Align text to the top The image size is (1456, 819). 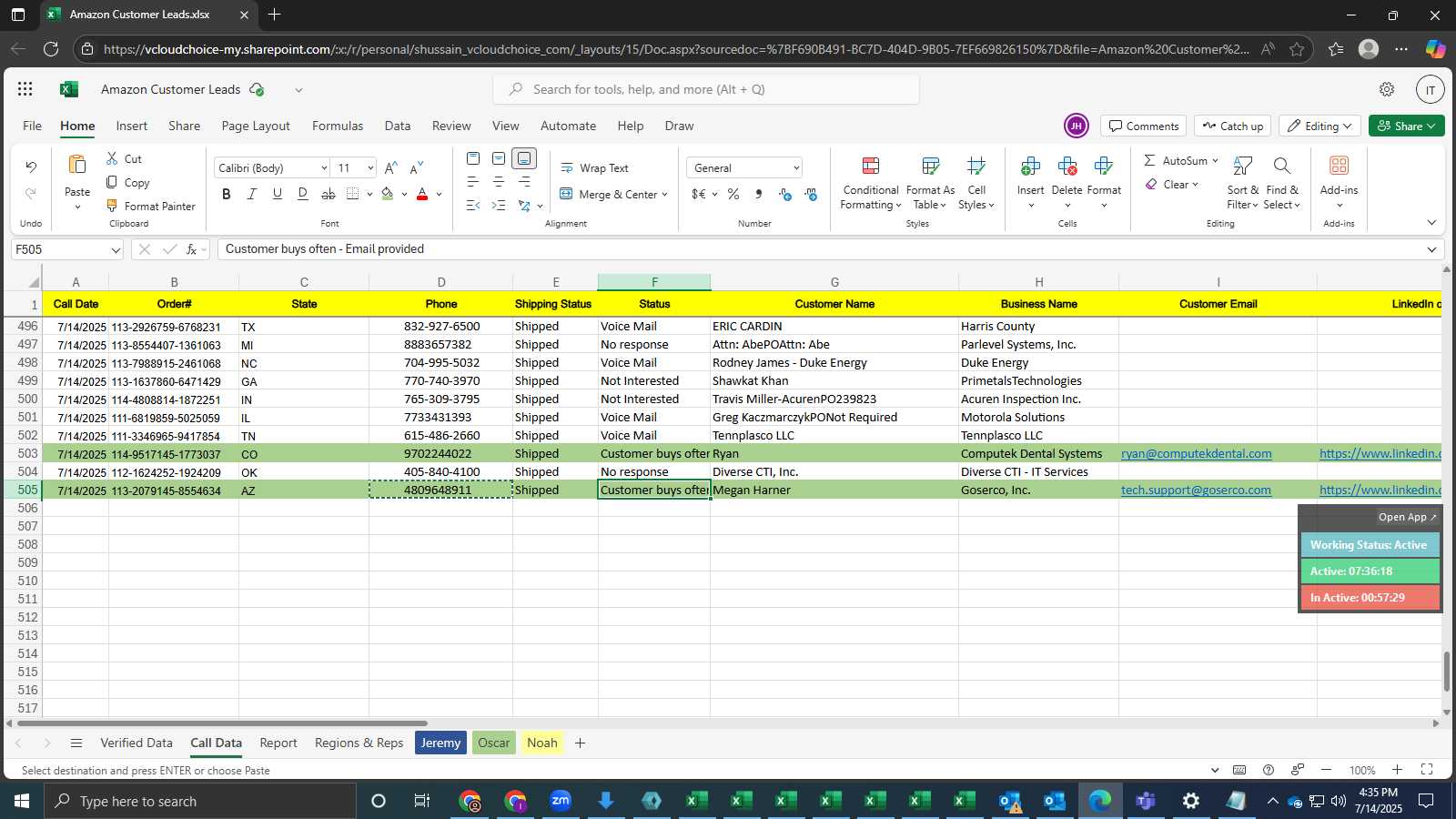tap(473, 158)
